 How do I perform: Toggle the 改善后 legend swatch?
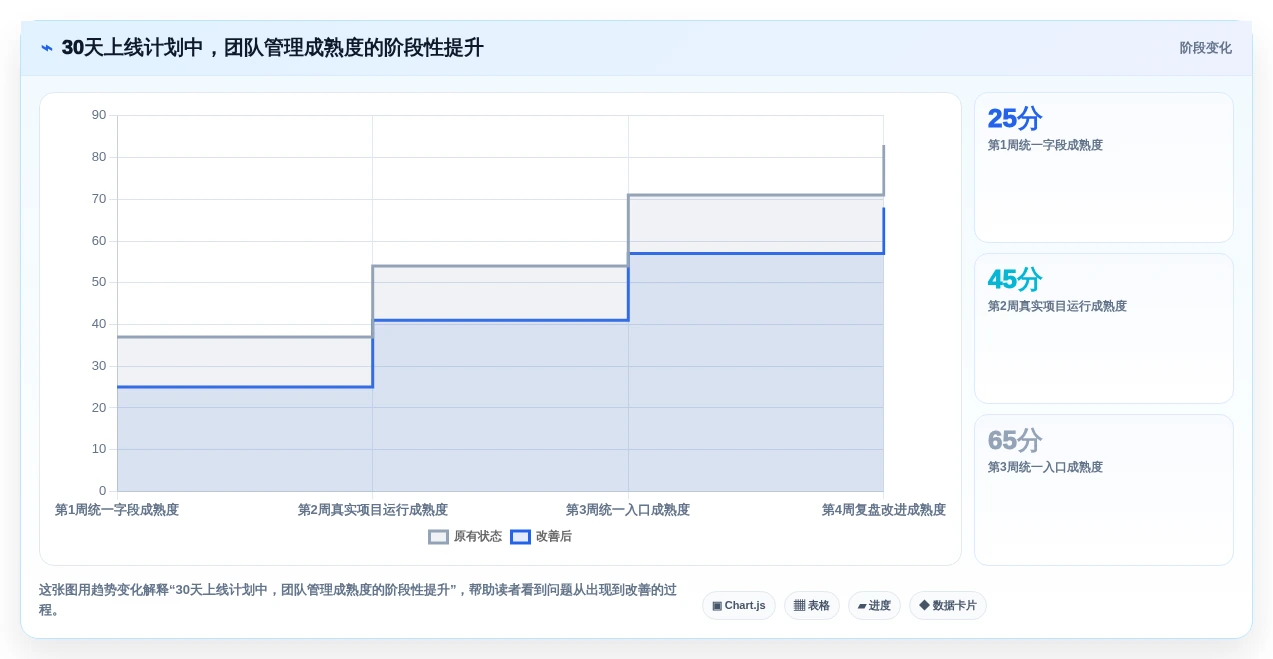520,537
